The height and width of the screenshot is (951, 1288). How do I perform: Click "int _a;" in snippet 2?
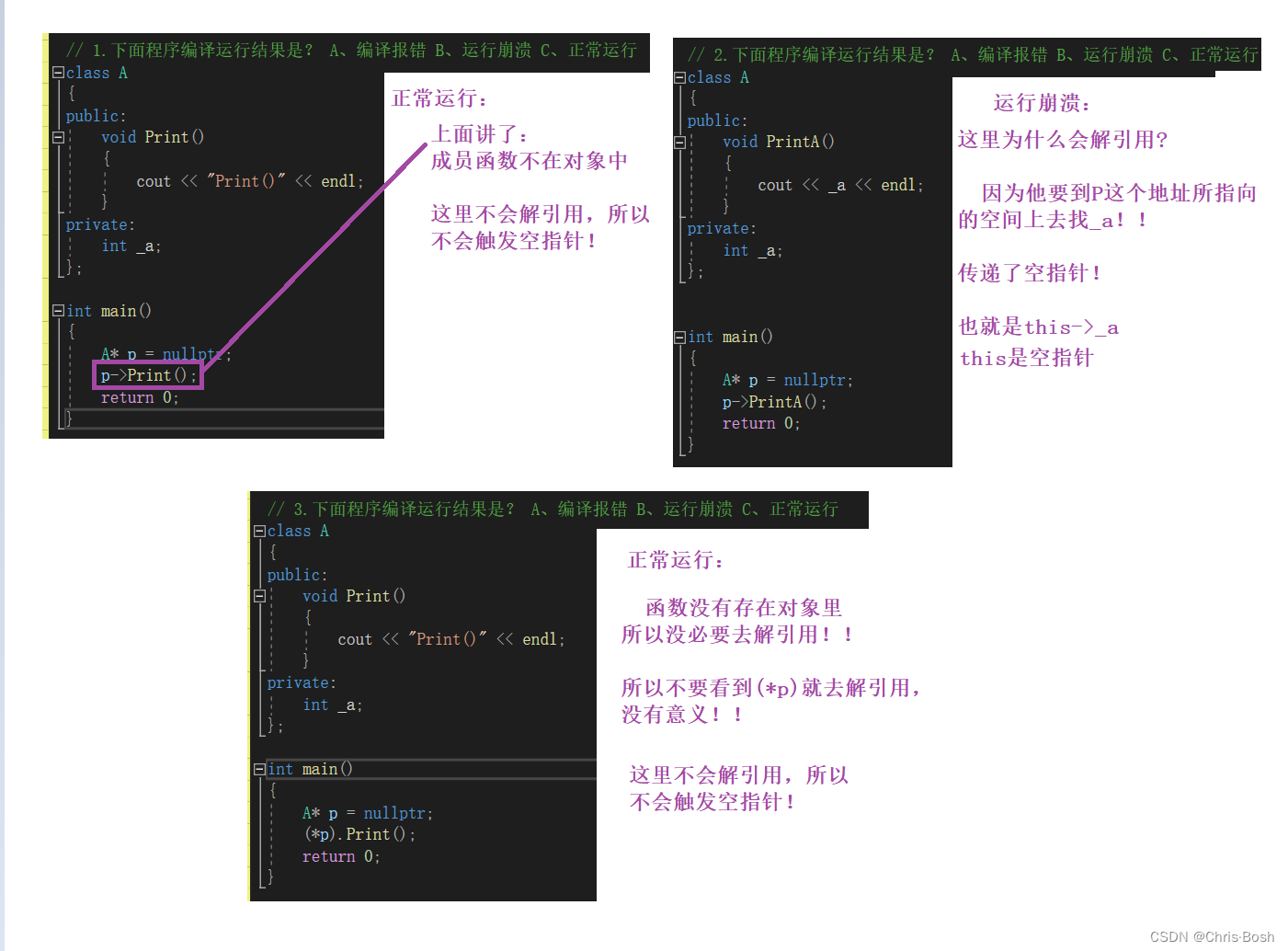pyautogui.click(x=753, y=250)
